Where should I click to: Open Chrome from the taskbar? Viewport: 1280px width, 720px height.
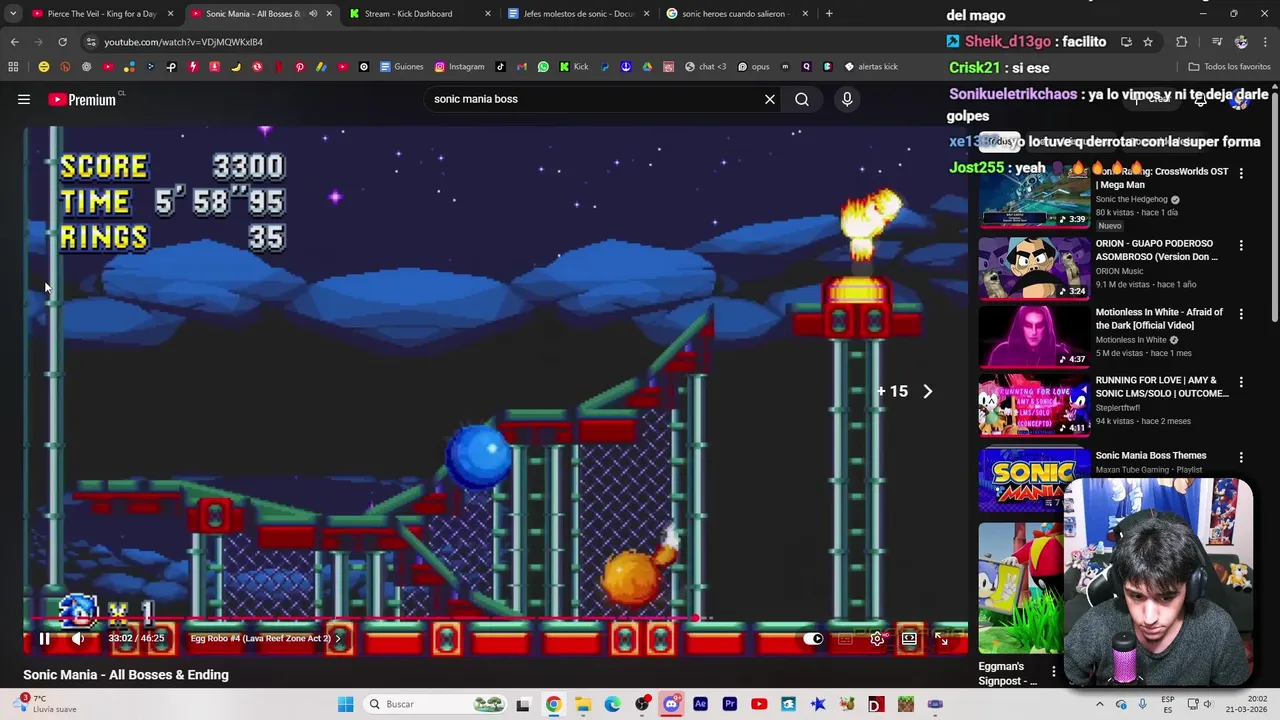tap(553, 704)
